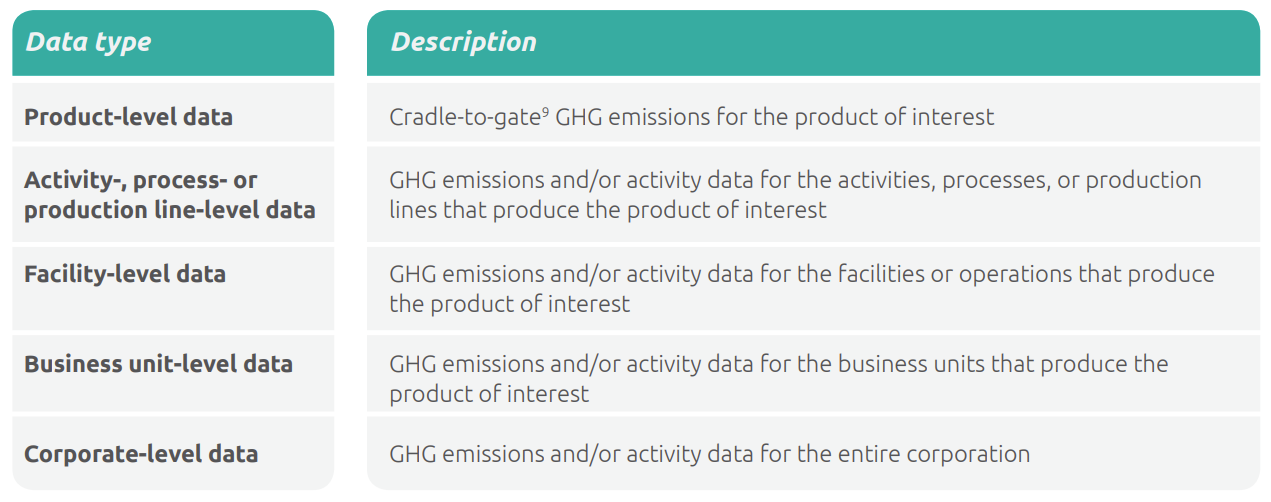This screenshot has height=502, width=1271.
Task: Select the "Business unit-level data" row label
Action: pos(158,363)
